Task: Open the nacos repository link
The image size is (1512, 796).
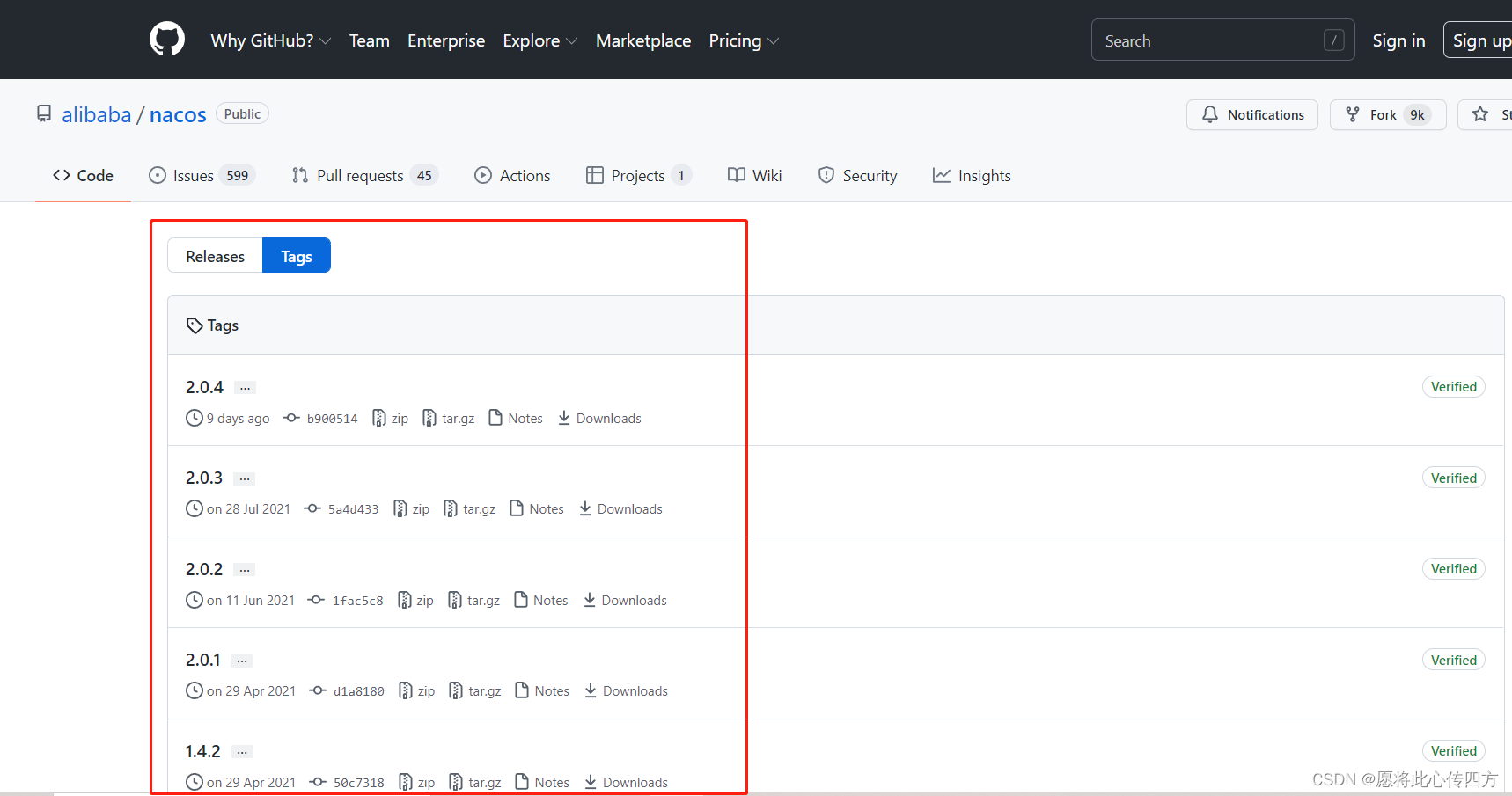Action: (x=178, y=114)
